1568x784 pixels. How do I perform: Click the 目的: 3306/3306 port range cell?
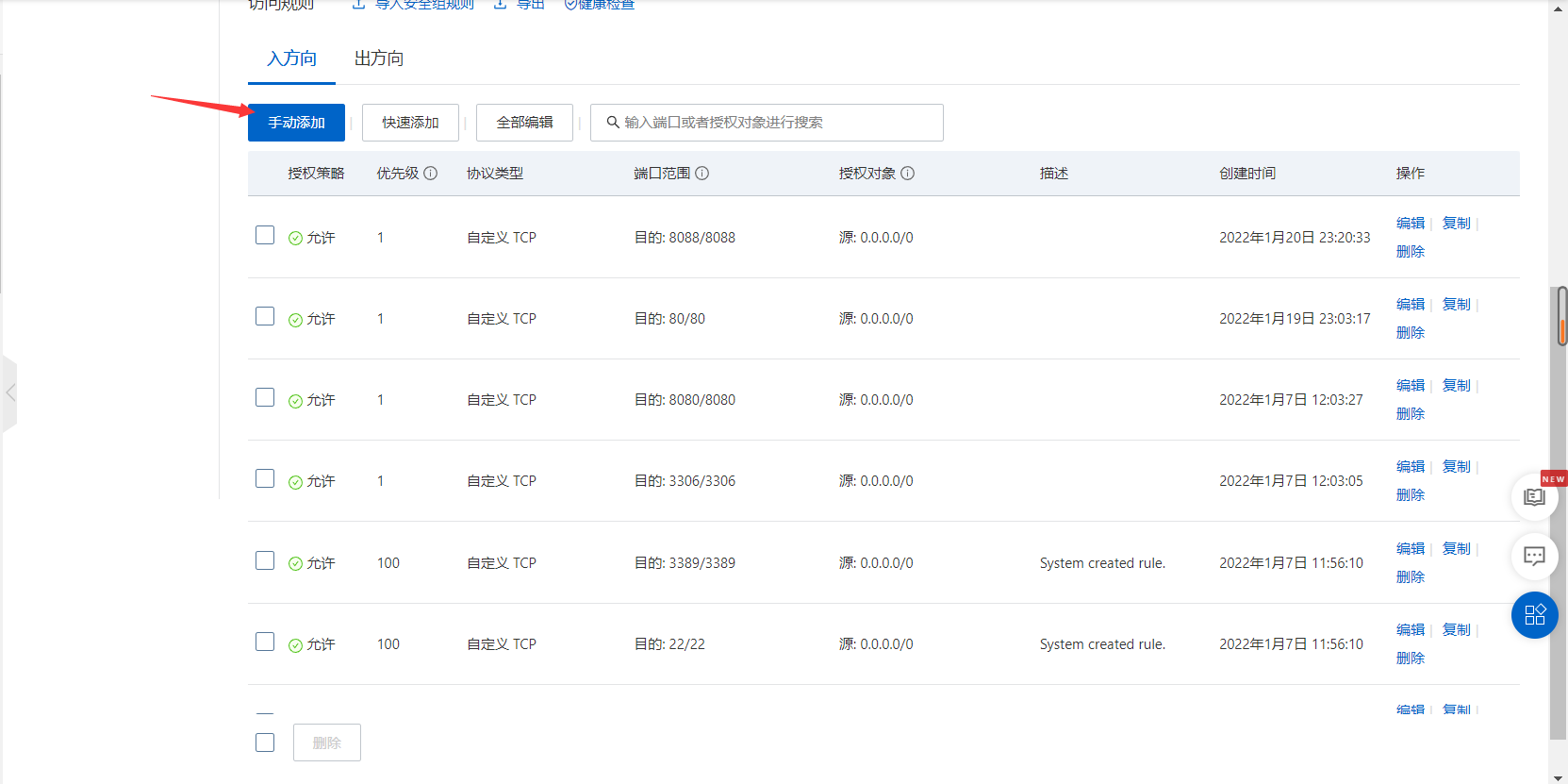click(685, 481)
